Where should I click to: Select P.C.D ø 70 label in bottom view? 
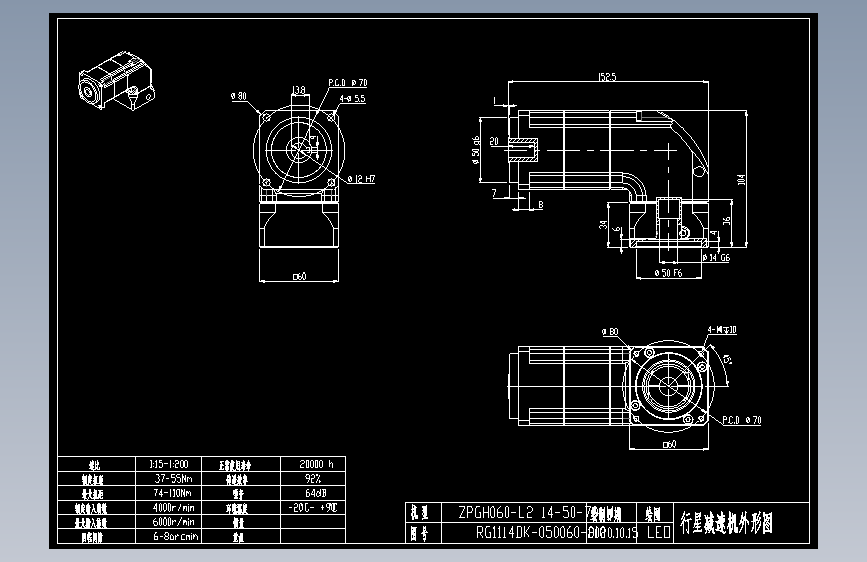coord(741,420)
